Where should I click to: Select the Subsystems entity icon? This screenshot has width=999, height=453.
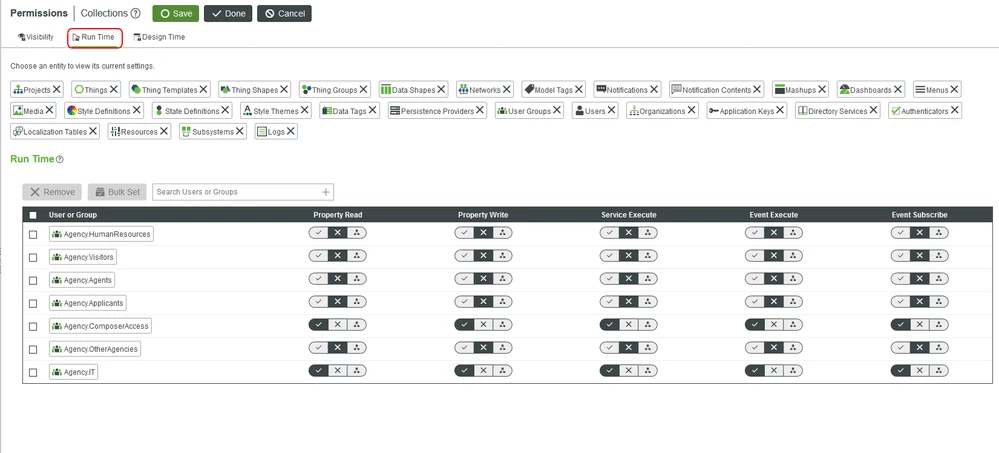[x=186, y=131]
